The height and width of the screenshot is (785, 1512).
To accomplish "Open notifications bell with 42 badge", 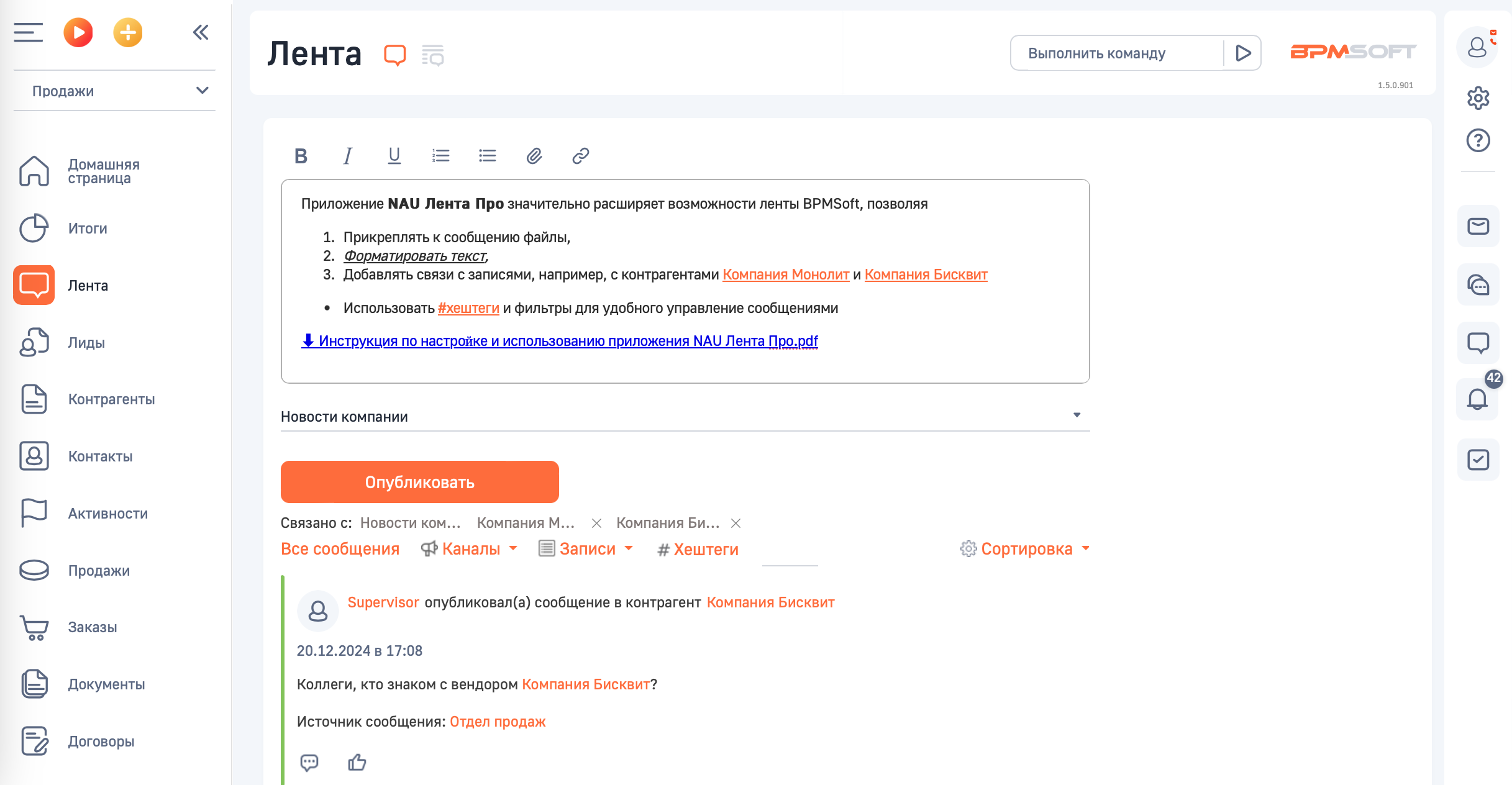I will 1478,399.
